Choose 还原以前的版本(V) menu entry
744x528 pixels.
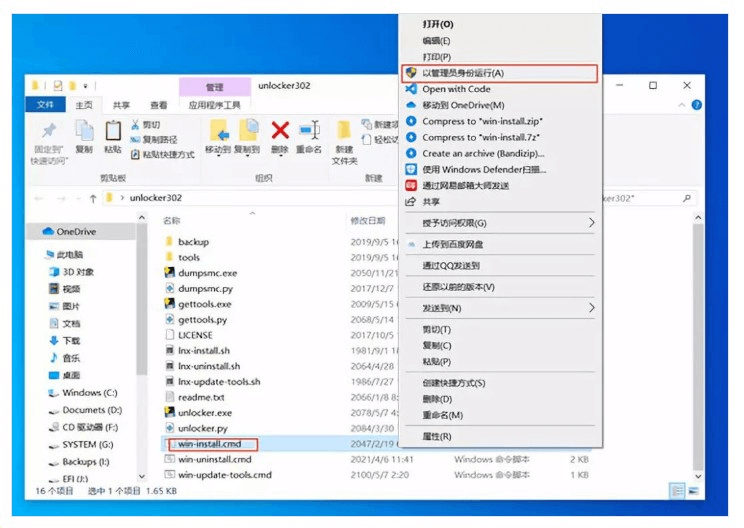pos(502,287)
